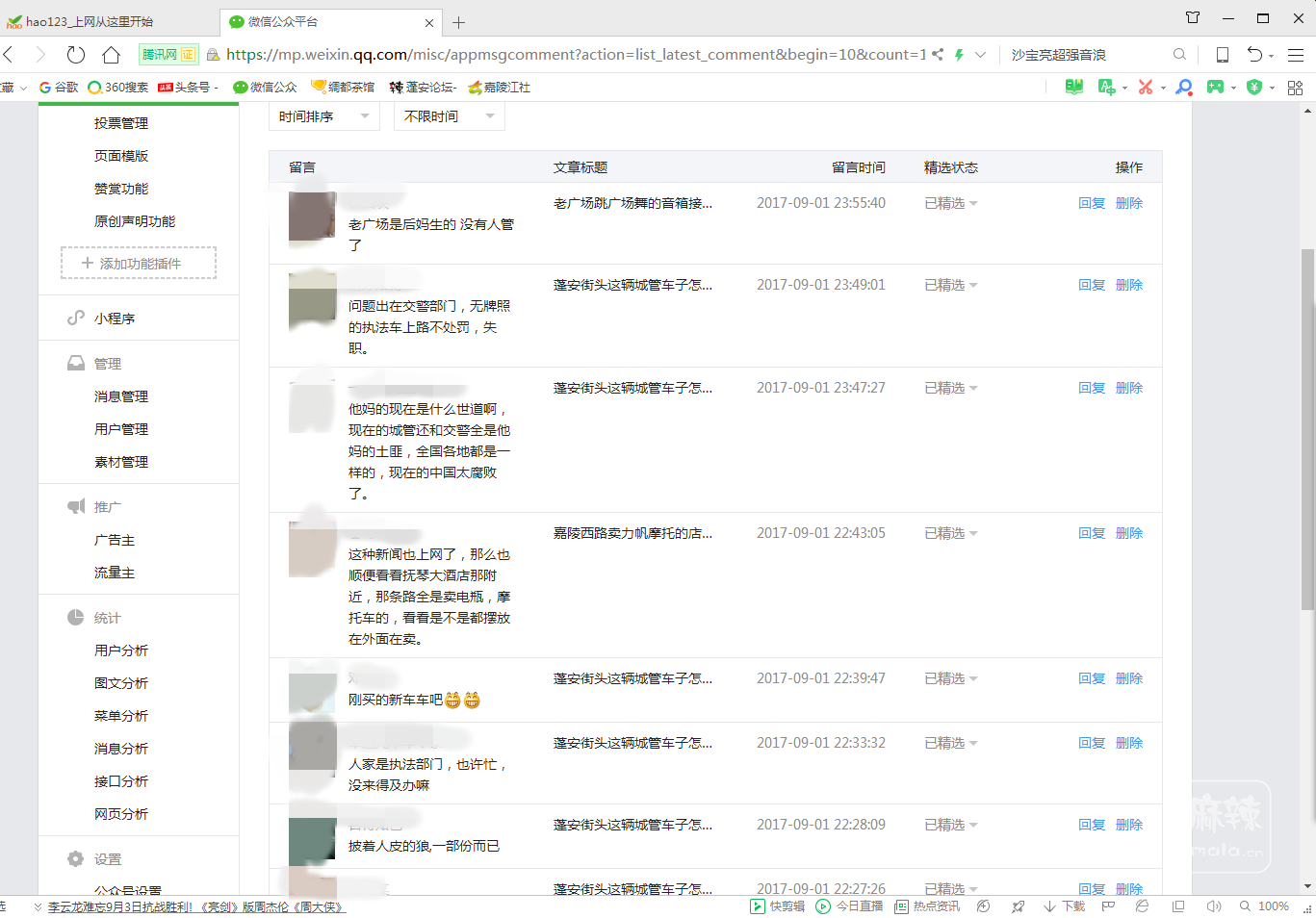Click the translate icon in toolbar

pos(1106,87)
